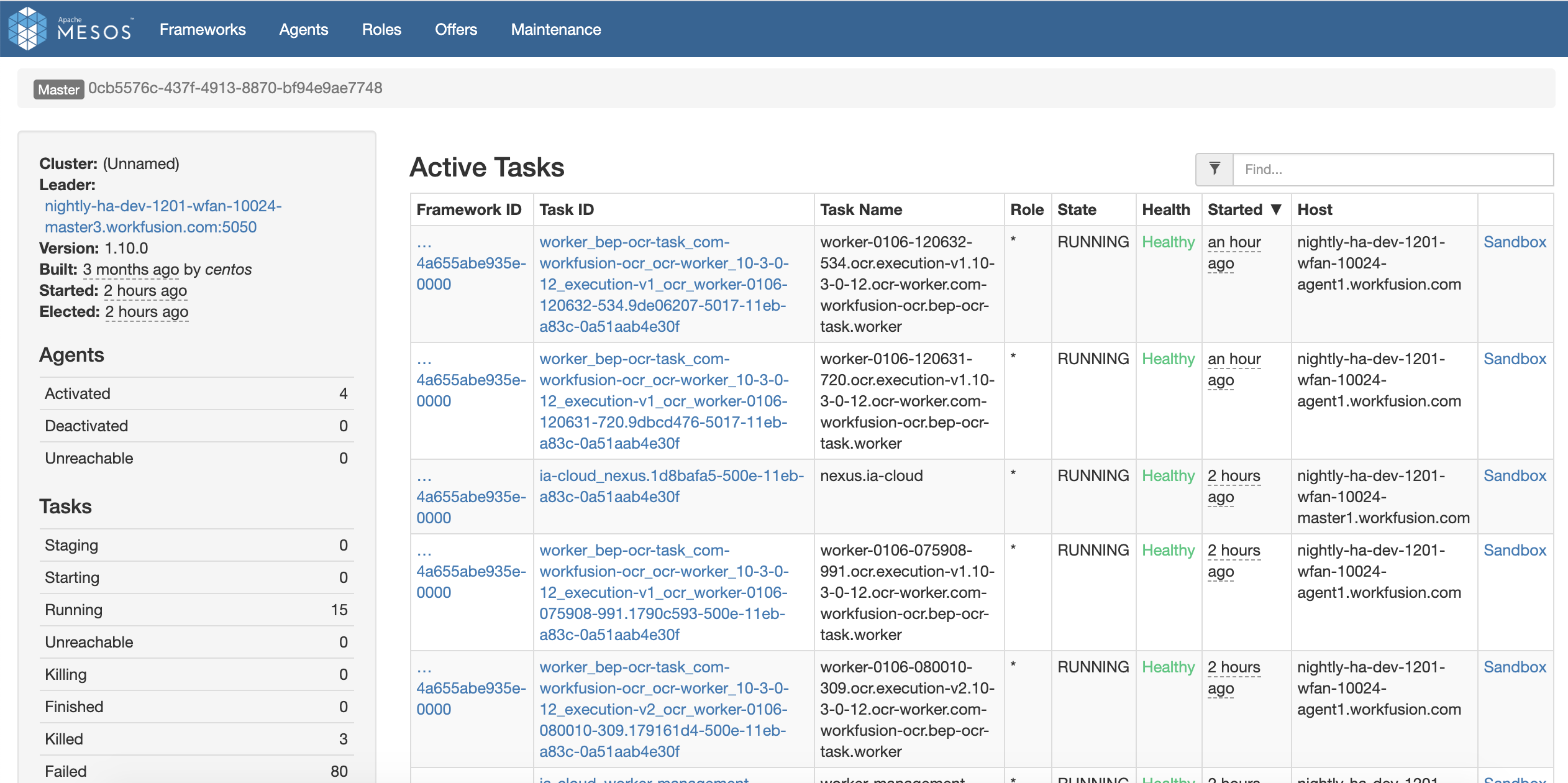Screen dimensions: 1568x783
Task: Click the Healthy status of nexus.ia-cloud row
Action: click(x=1169, y=475)
